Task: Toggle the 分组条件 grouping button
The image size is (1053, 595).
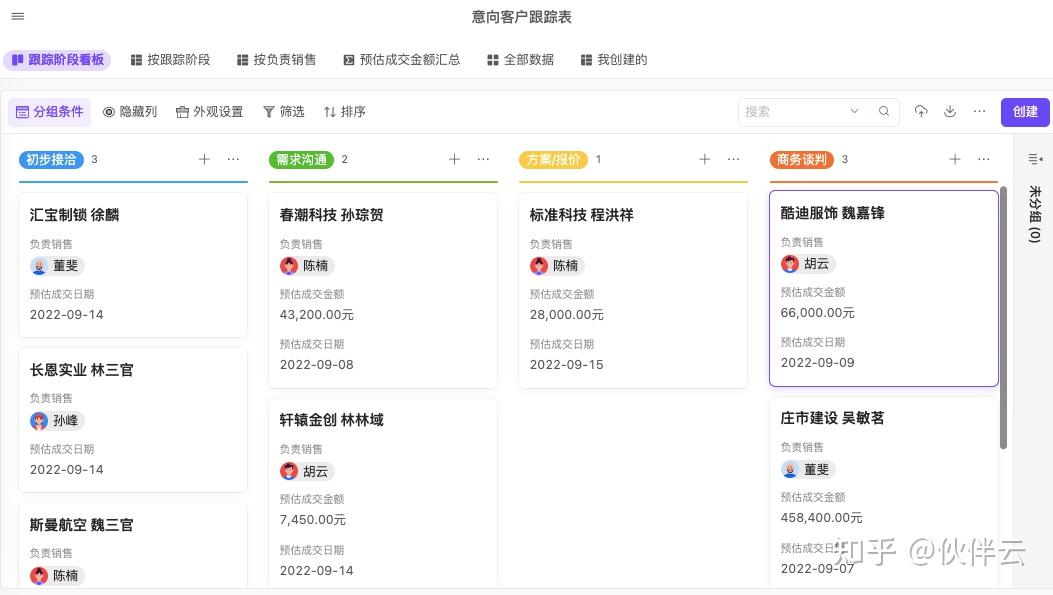Action: [49, 112]
